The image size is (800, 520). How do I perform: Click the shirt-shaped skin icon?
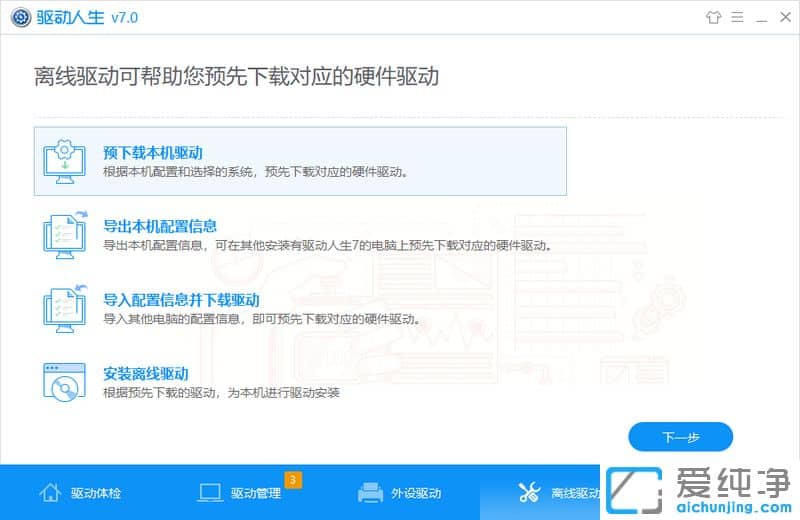[x=712, y=16]
